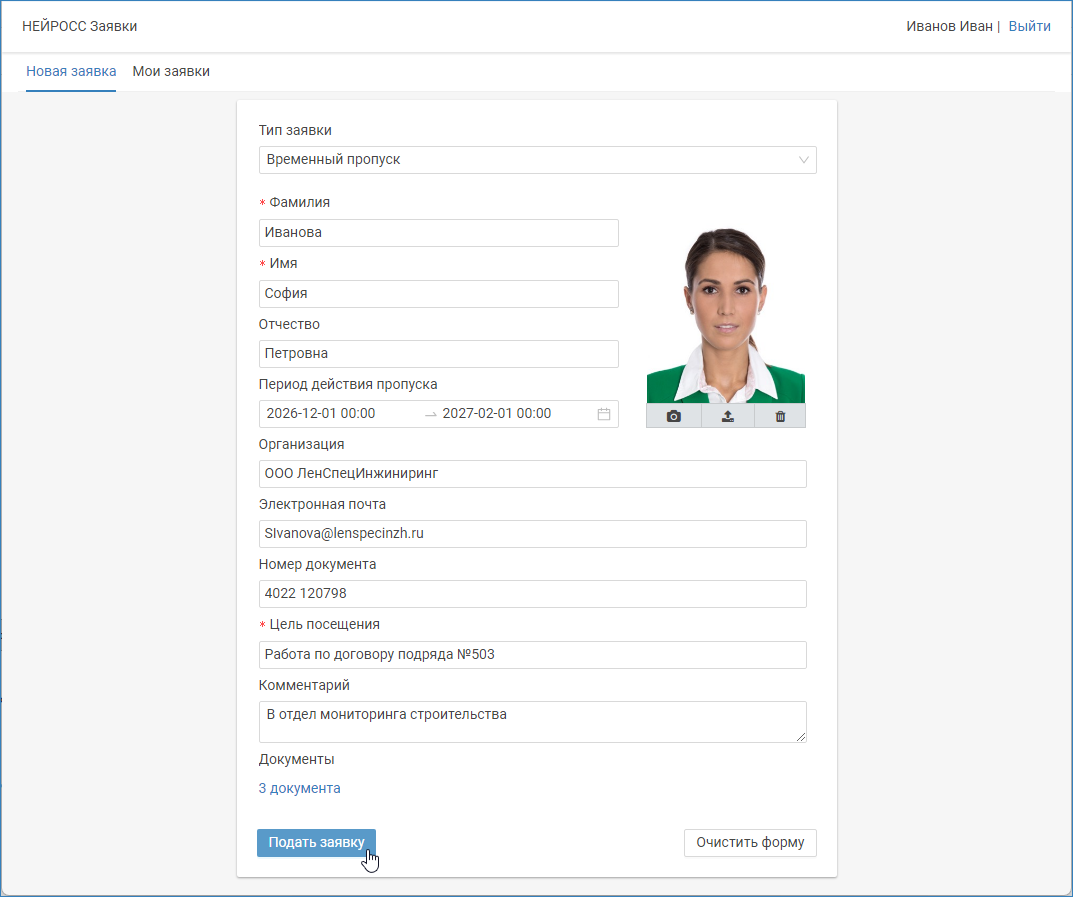Open calendar icon in pass period field
The height and width of the screenshot is (897, 1073).
click(x=604, y=414)
